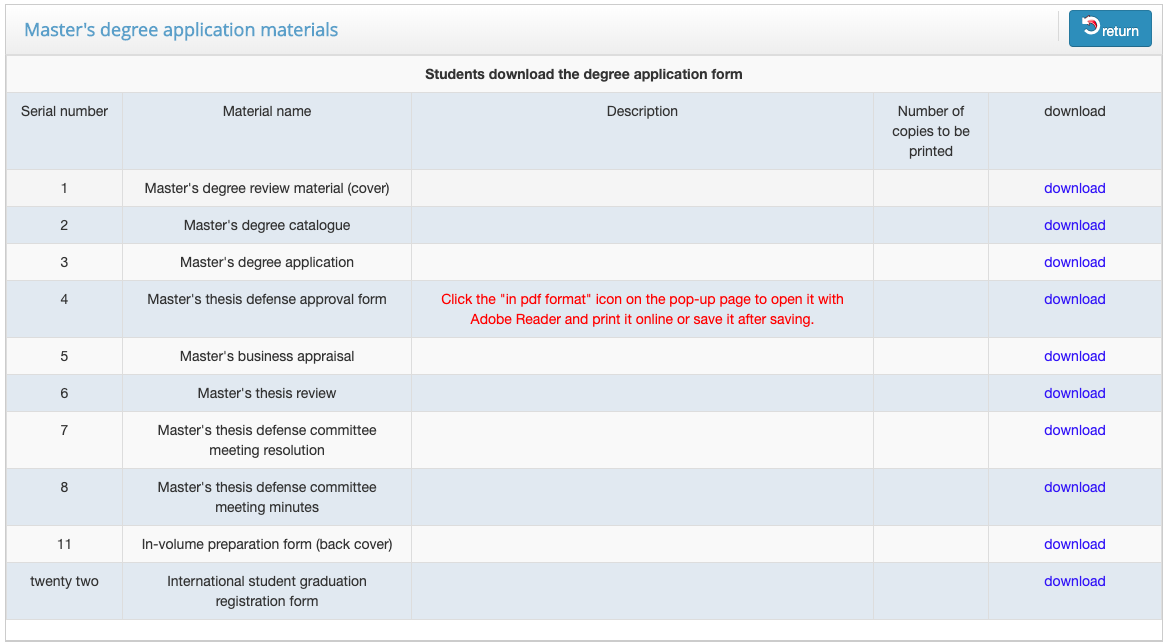The image size is (1165, 644).
Task: Click the Material name column header
Action: (267, 111)
